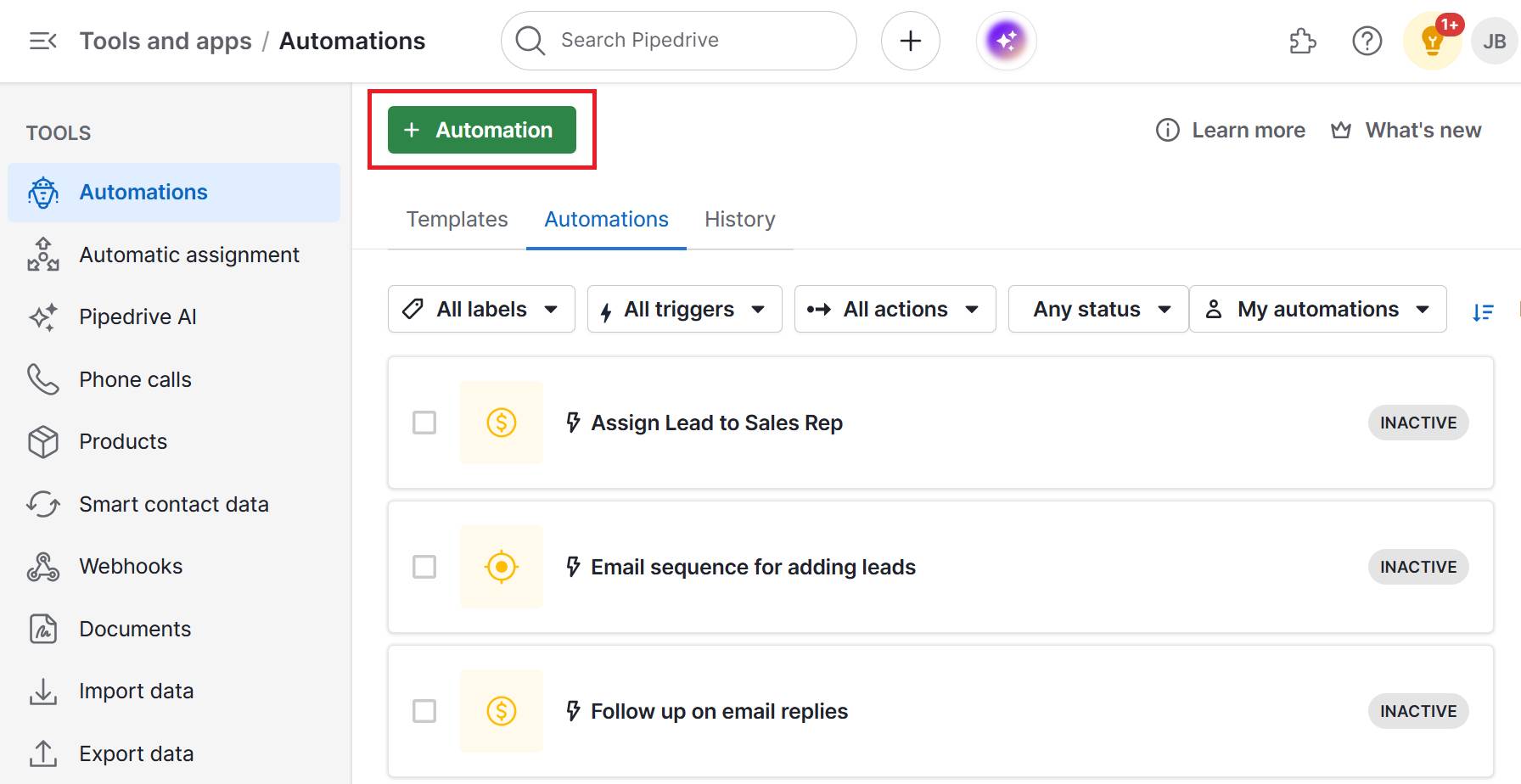Click the green Automation button

(x=480, y=129)
